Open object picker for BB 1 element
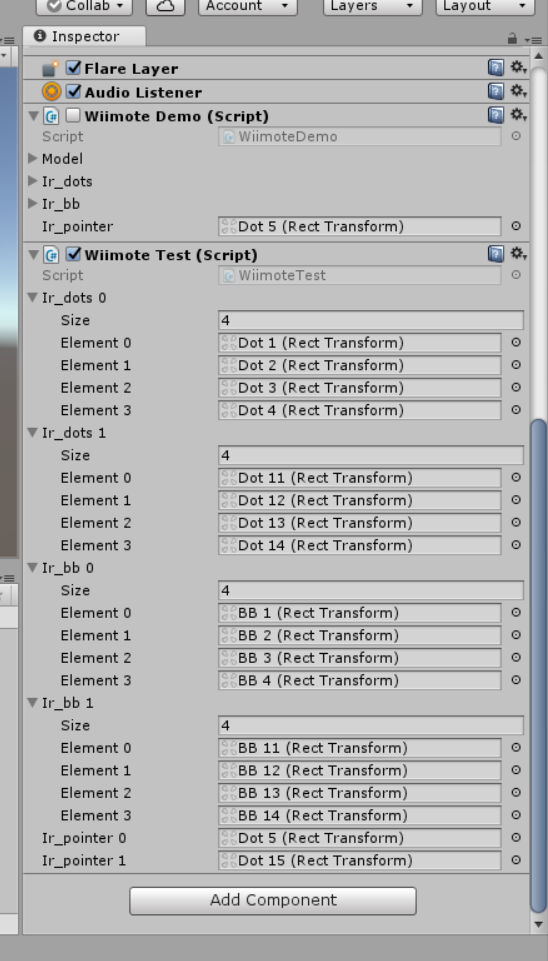Viewport: 548px width, 961px height. [x=516, y=612]
